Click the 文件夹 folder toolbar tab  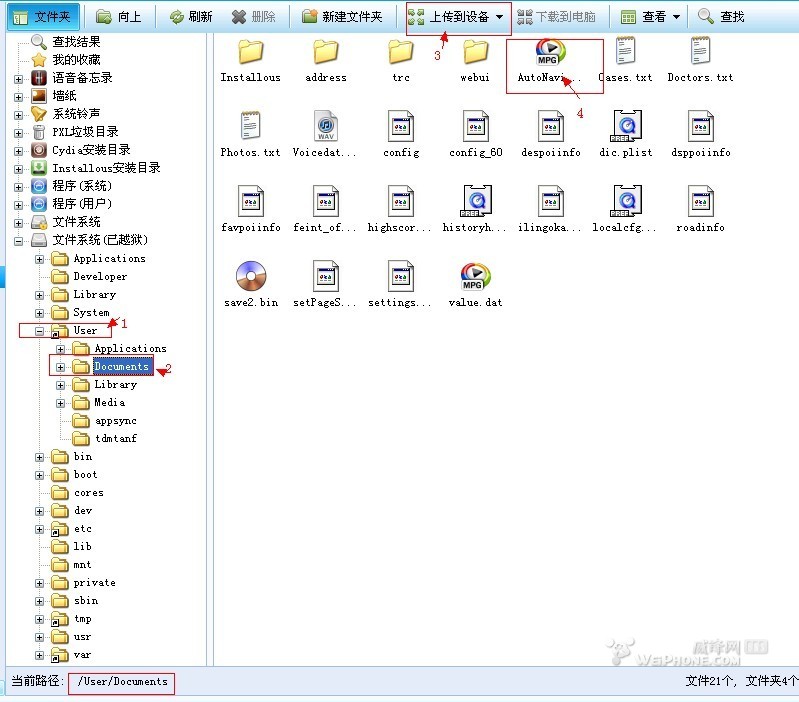[40, 17]
